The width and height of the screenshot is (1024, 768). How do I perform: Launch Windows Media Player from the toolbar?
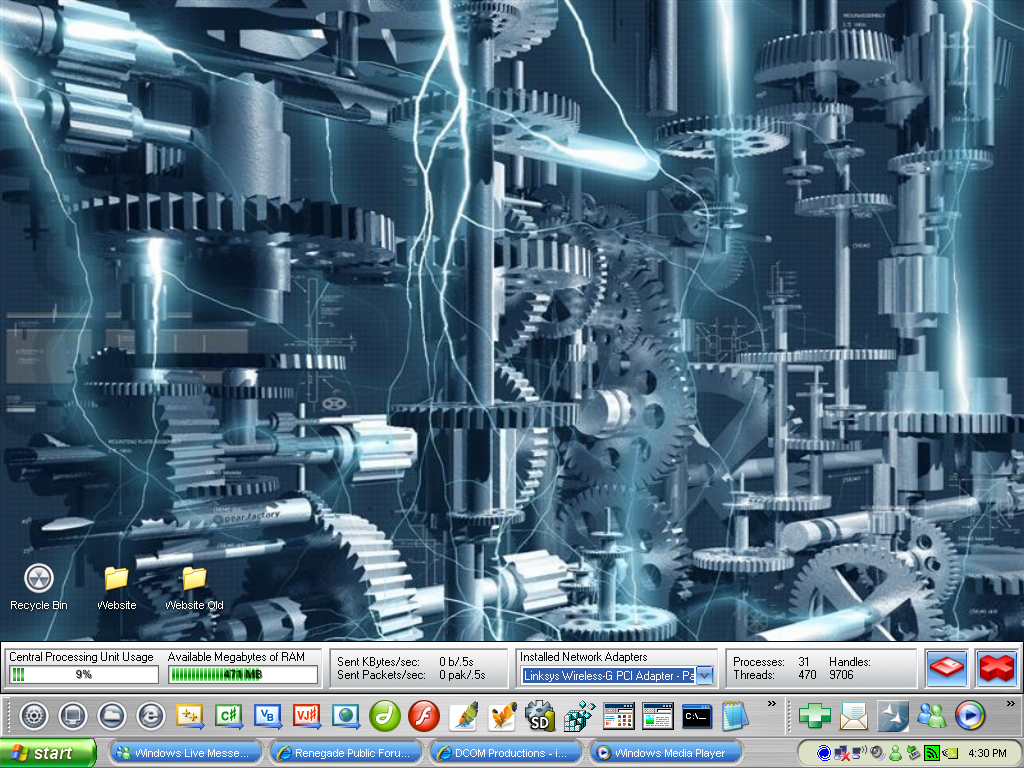click(969, 715)
